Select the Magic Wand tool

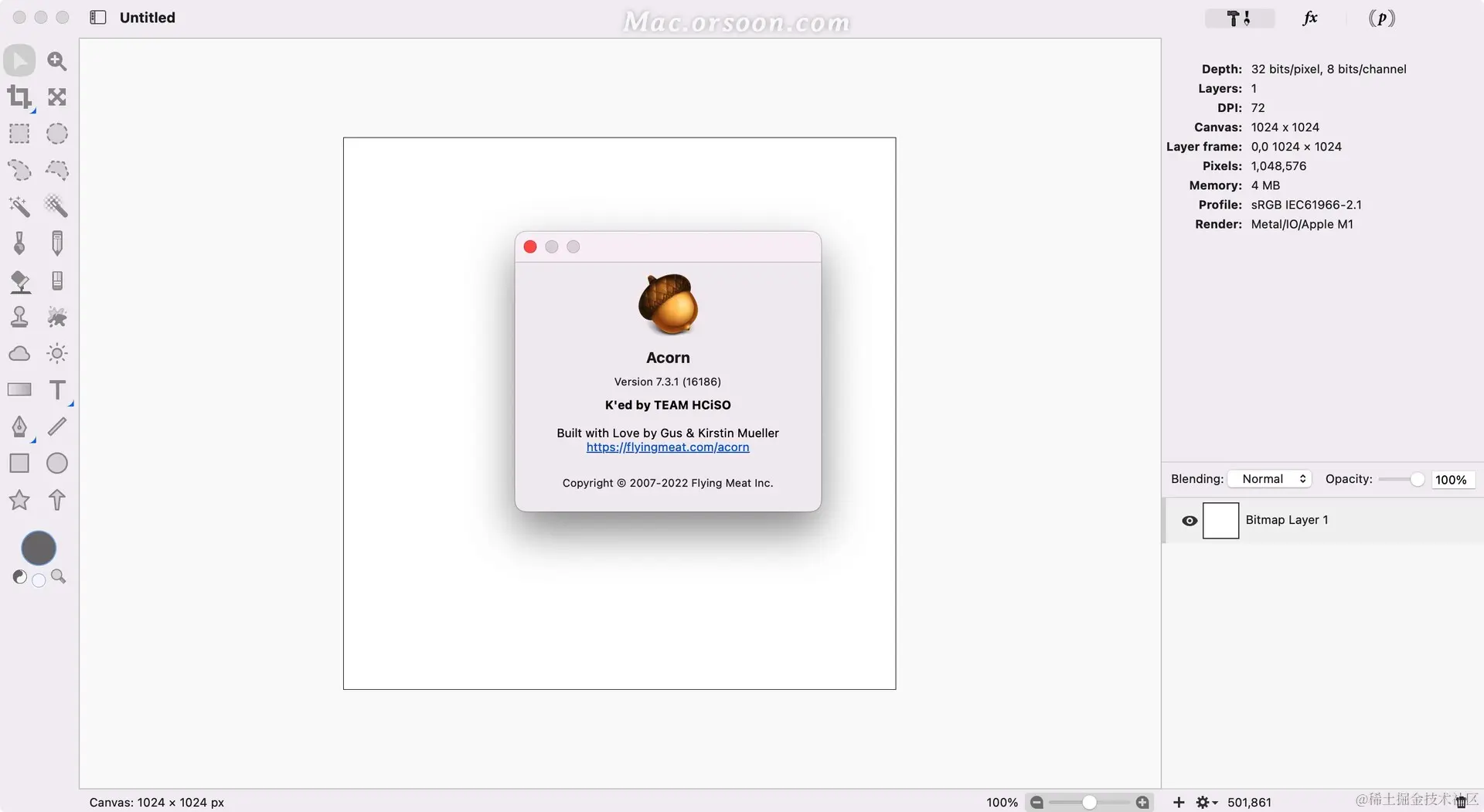20,206
